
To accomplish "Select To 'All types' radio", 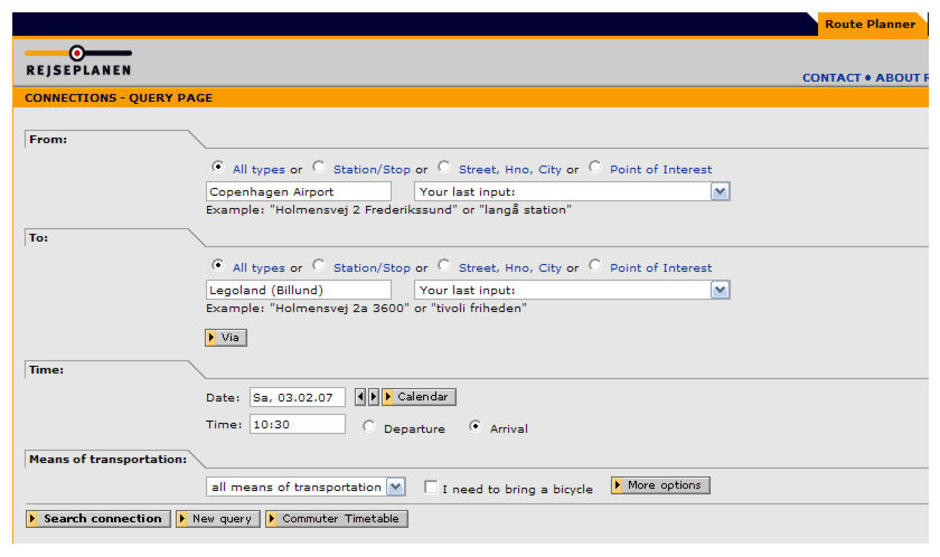I will pyautogui.click(x=218, y=264).
